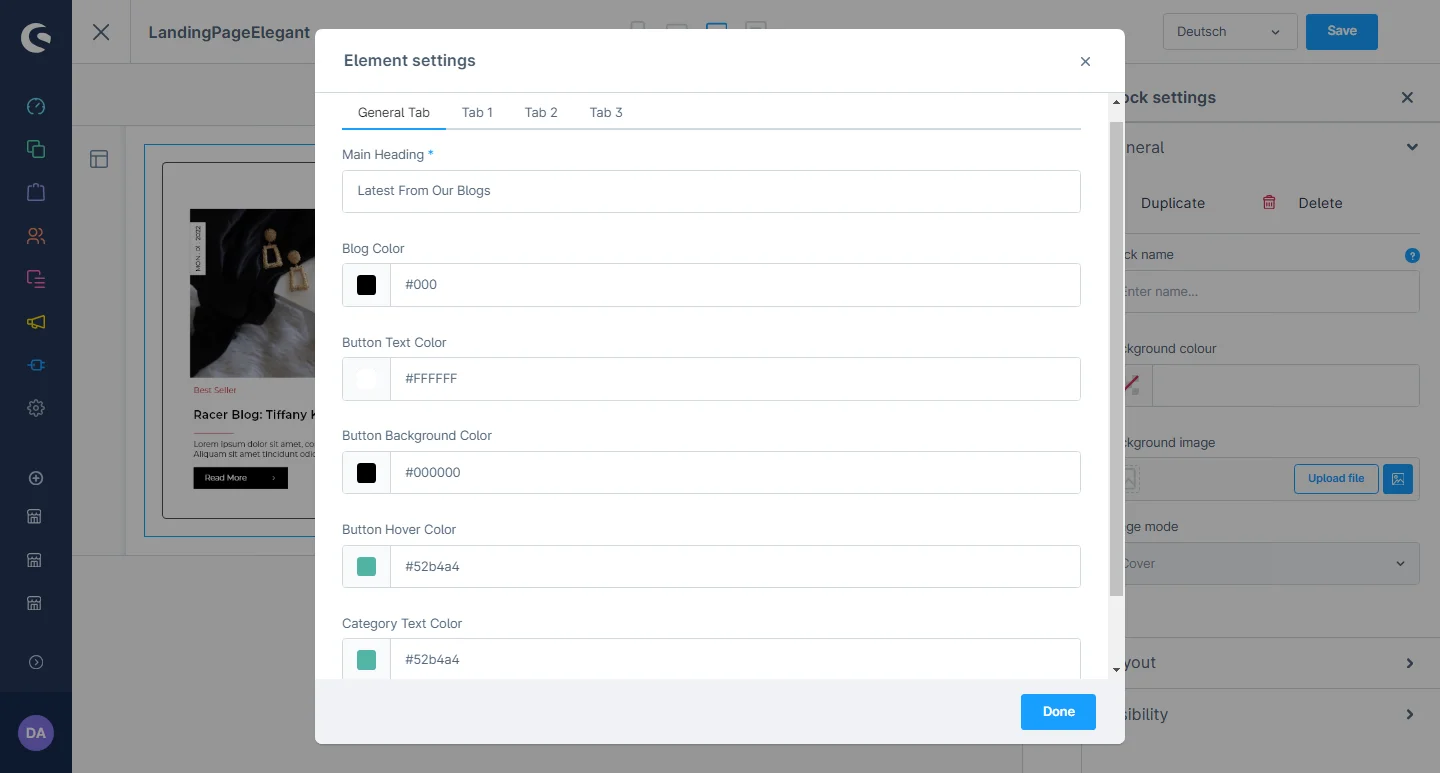Click the Button Hover Color swatch

click(367, 567)
